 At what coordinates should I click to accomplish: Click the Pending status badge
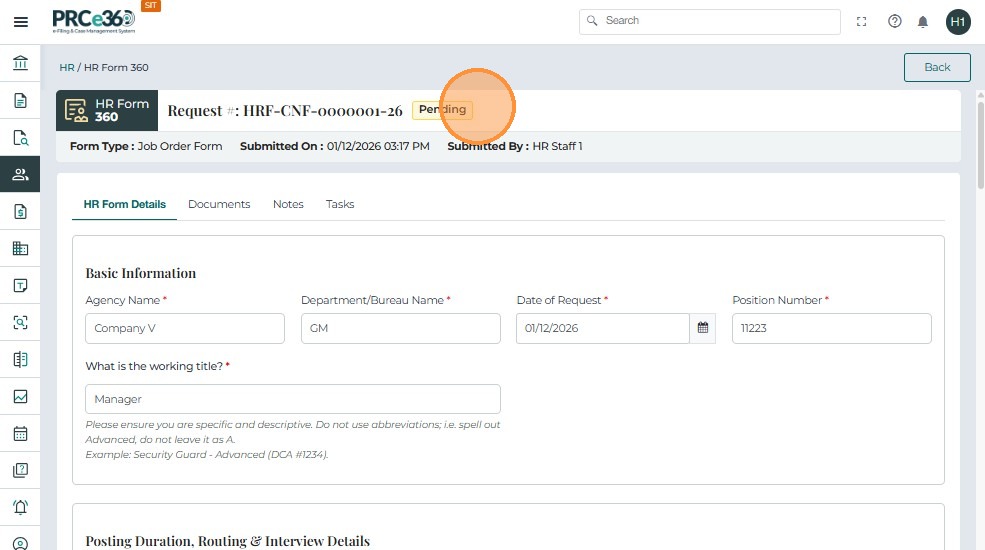click(x=442, y=109)
